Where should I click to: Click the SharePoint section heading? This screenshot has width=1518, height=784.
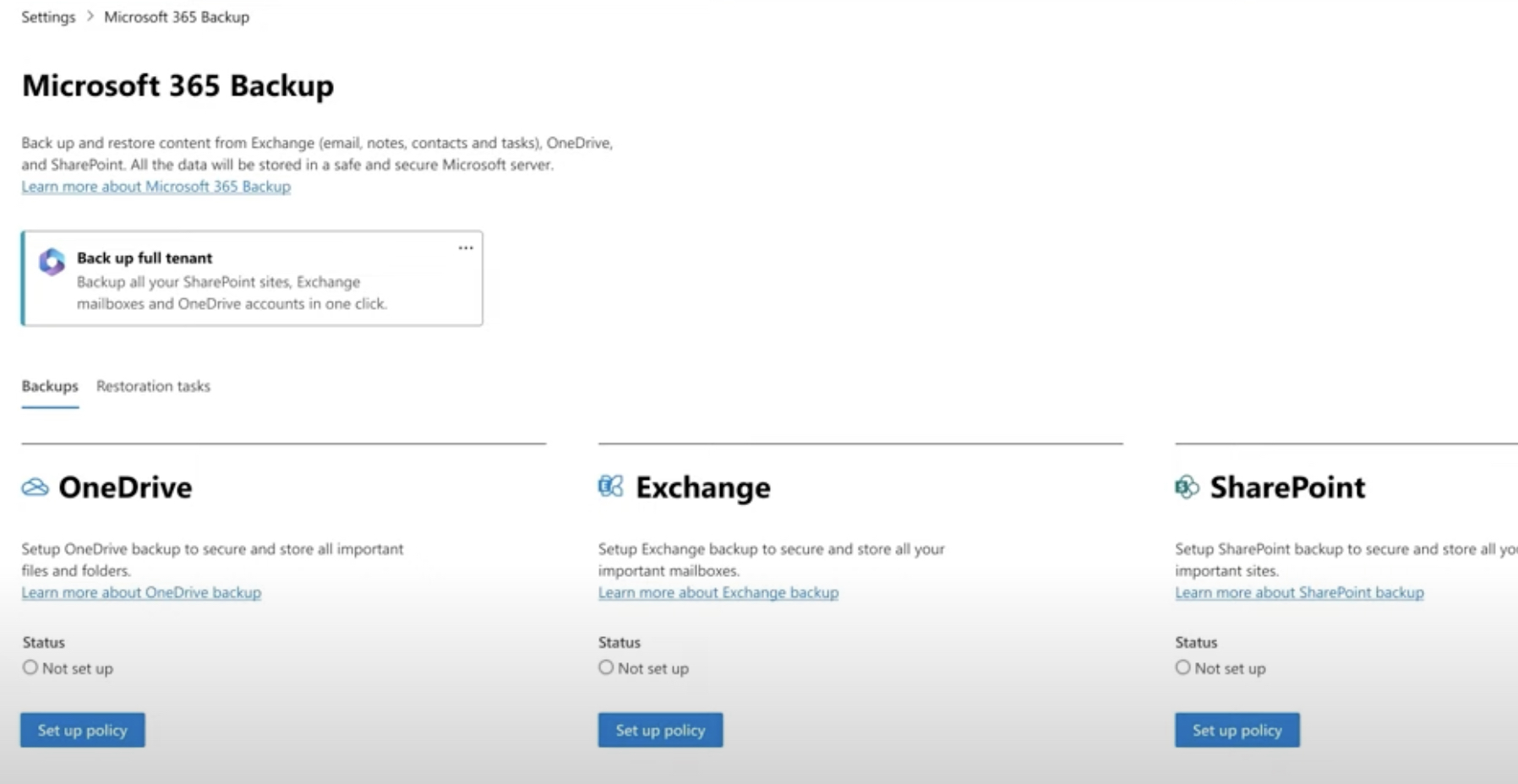coord(1287,487)
